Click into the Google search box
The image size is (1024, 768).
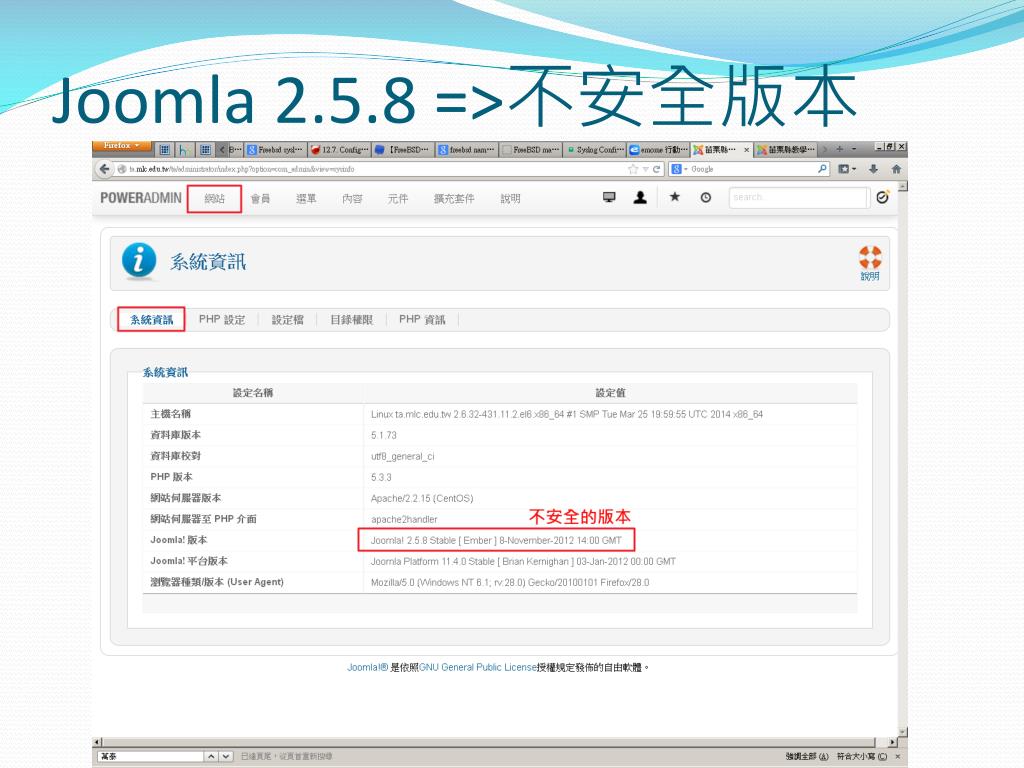point(751,169)
